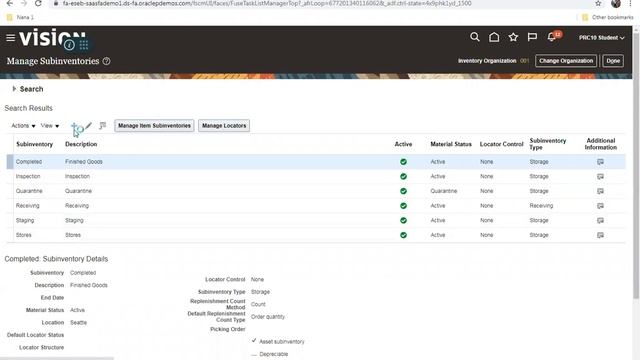Click the Change Organization button
This screenshot has width=640, height=360.
coord(566,61)
